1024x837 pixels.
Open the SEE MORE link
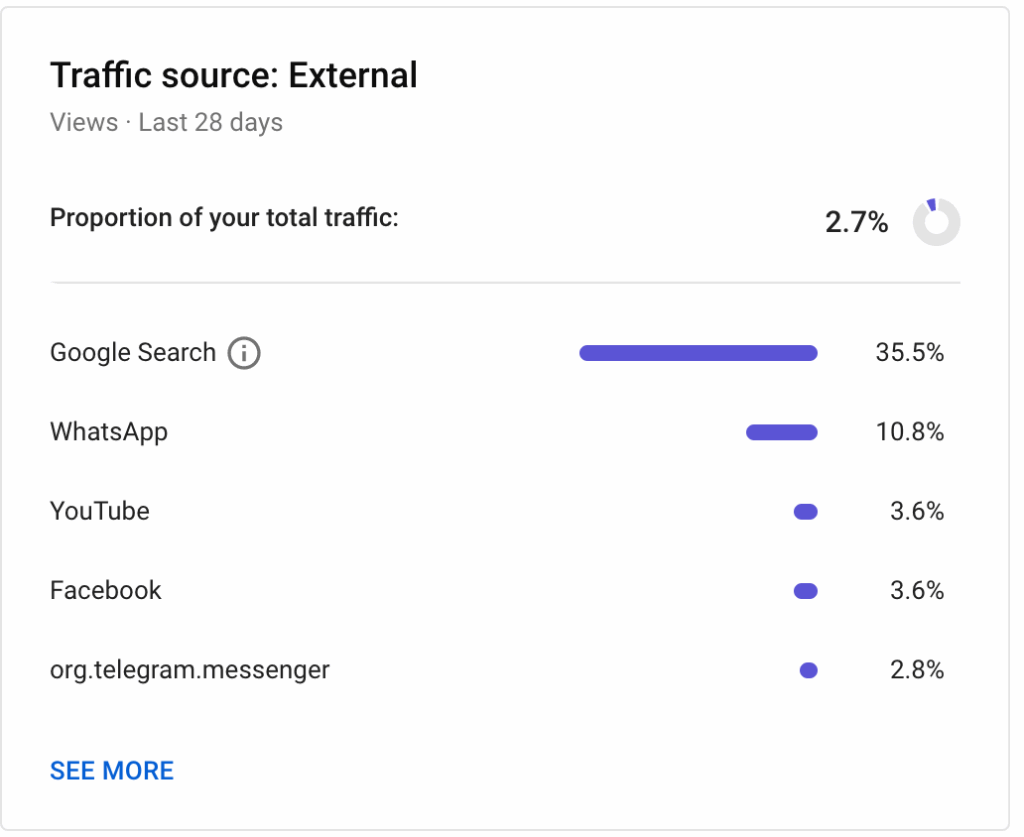pos(112,770)
